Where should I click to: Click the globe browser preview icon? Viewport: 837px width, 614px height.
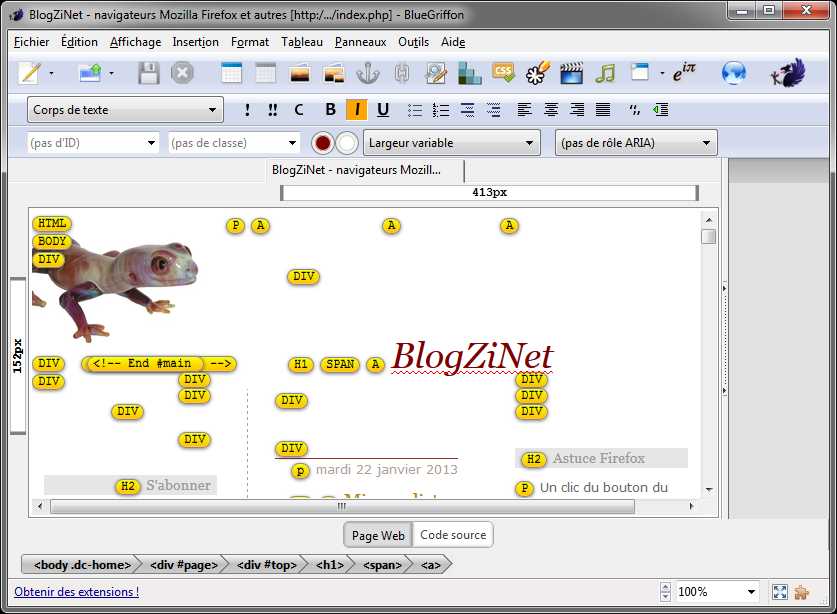point(734,73)
